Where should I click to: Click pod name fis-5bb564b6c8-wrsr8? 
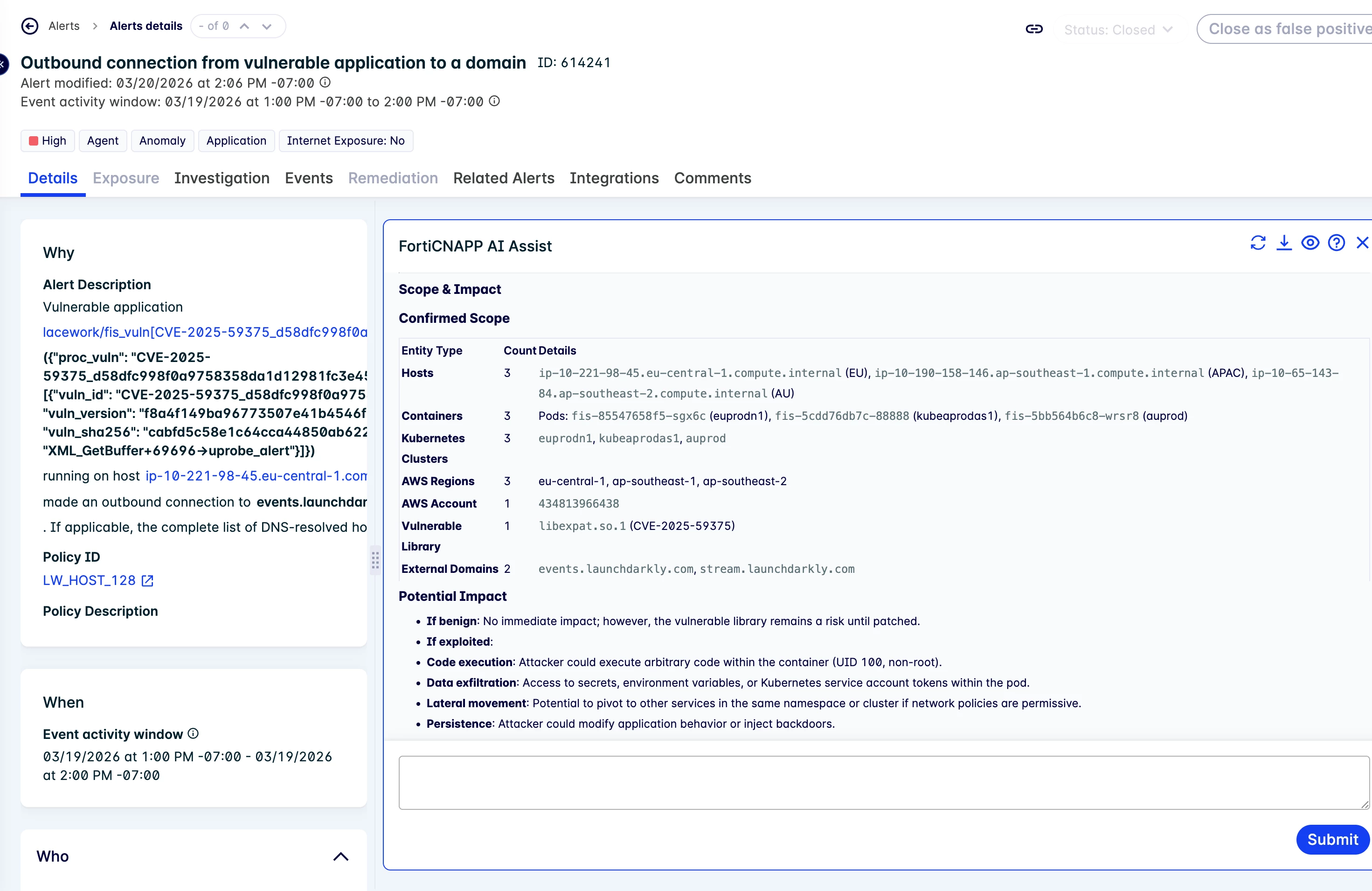pos(1072,416)
